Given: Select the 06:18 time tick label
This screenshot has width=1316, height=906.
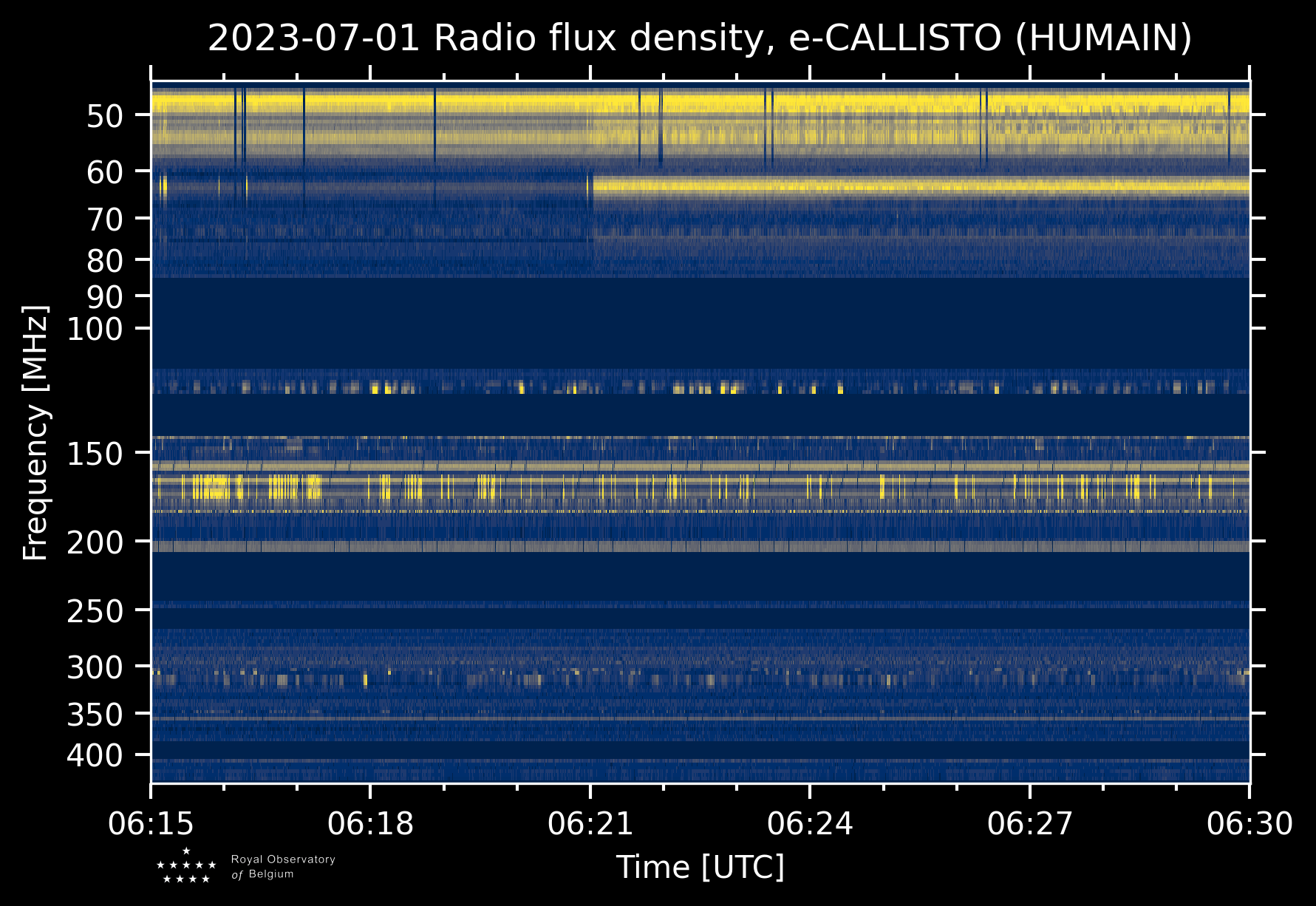Looking at the screenshot, I should point(370,823).
